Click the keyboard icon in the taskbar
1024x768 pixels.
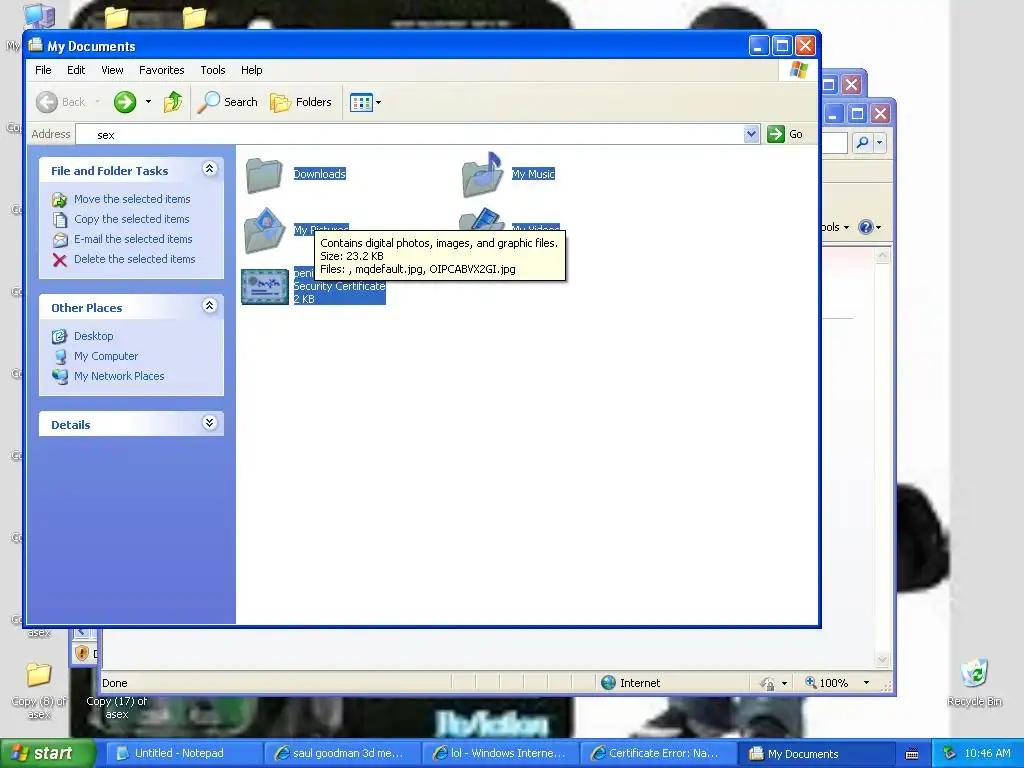[912, 754]
